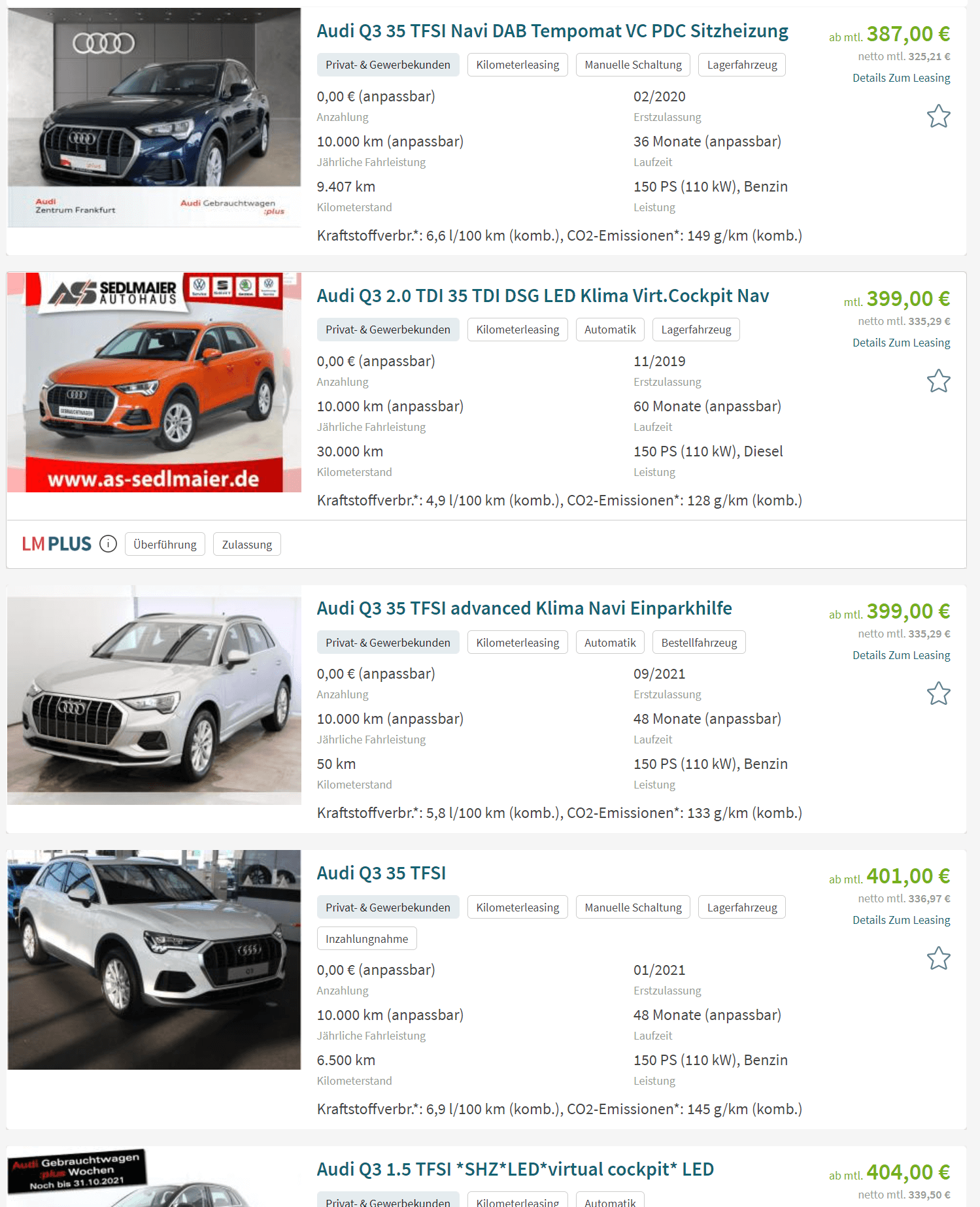The width and height of the screenshot is (980, 1207).
Task: Select the Inzahlungnahme tag
Action: pyautogui.click(x=367, y=939)
